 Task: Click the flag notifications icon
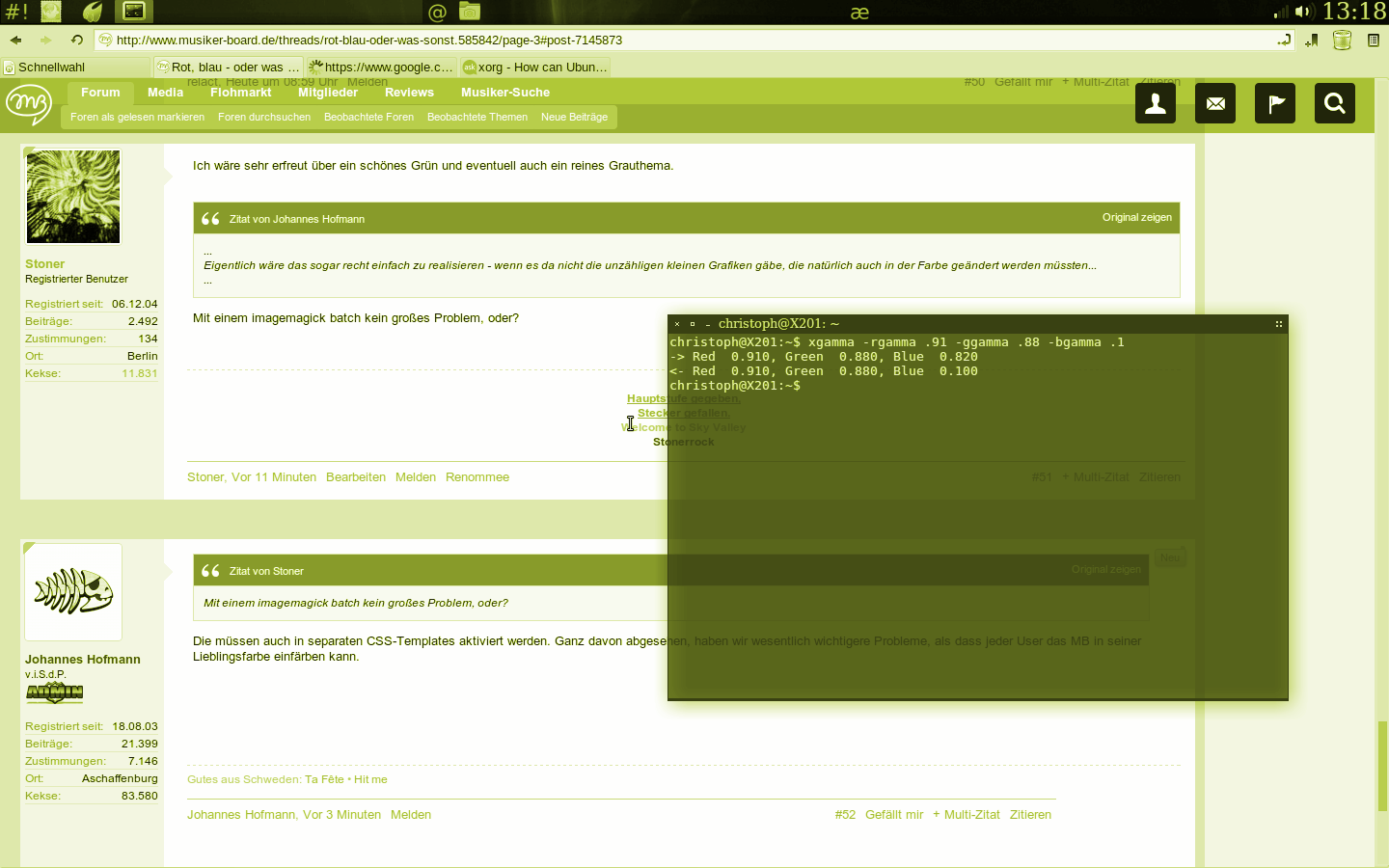[1275, 103]
